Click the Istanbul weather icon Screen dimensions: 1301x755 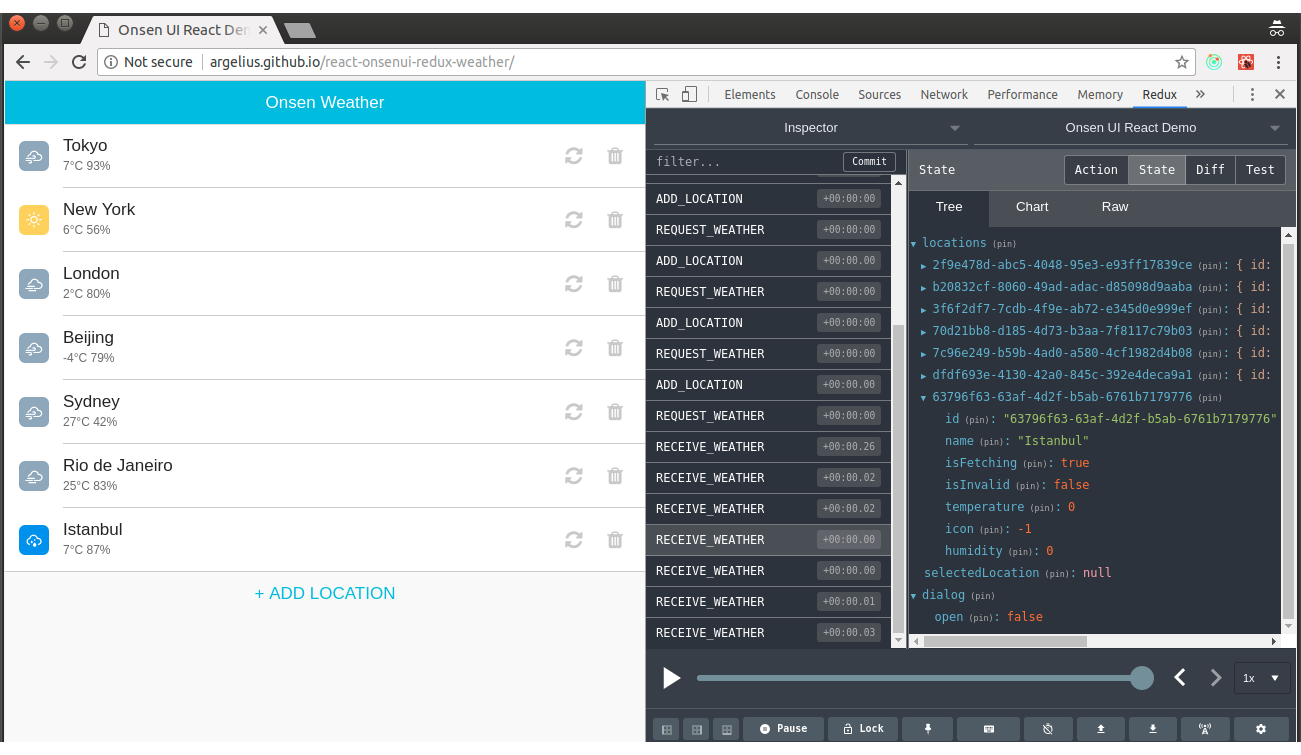point(34,540)
